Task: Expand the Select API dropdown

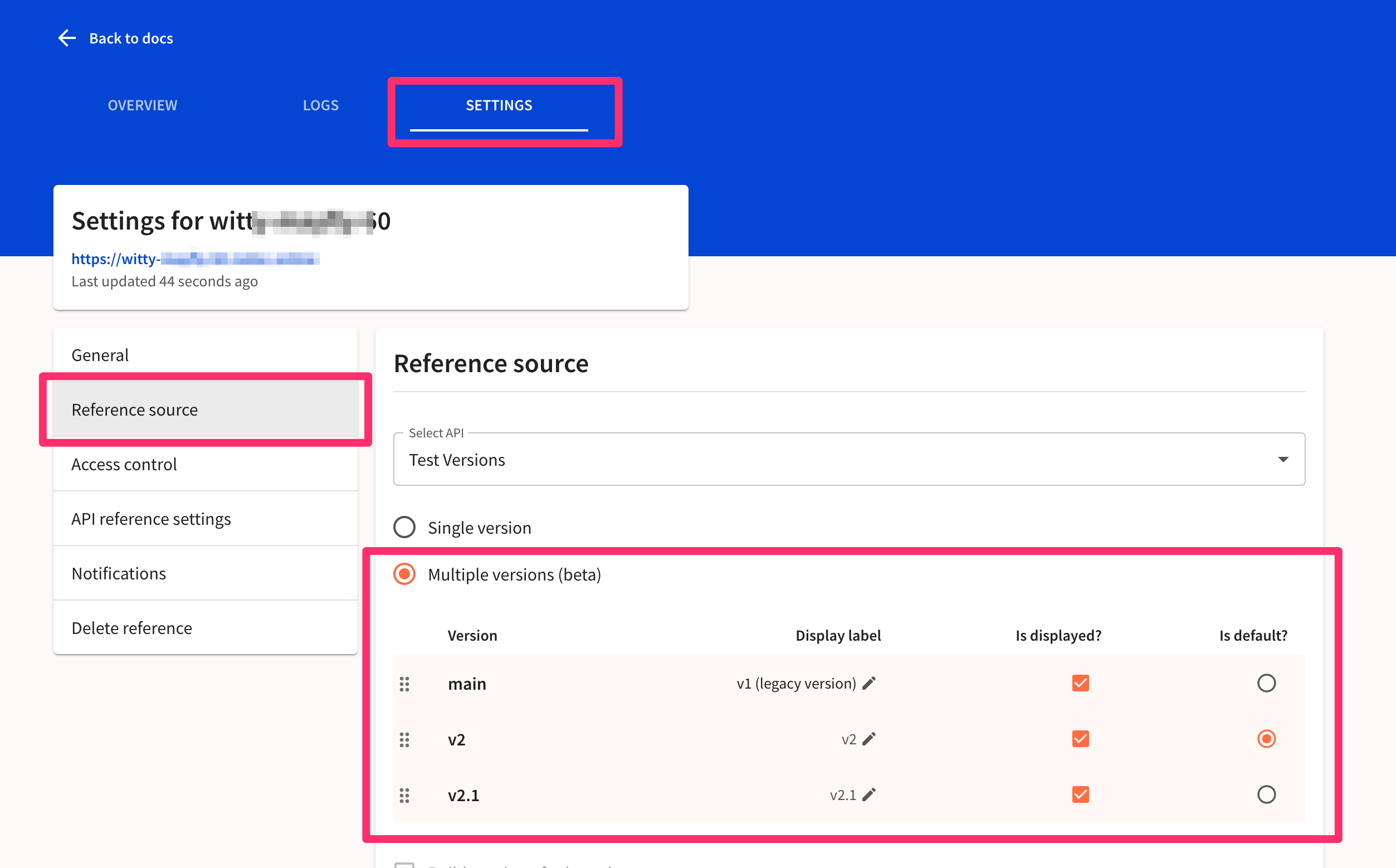Action: pos(849,459)
